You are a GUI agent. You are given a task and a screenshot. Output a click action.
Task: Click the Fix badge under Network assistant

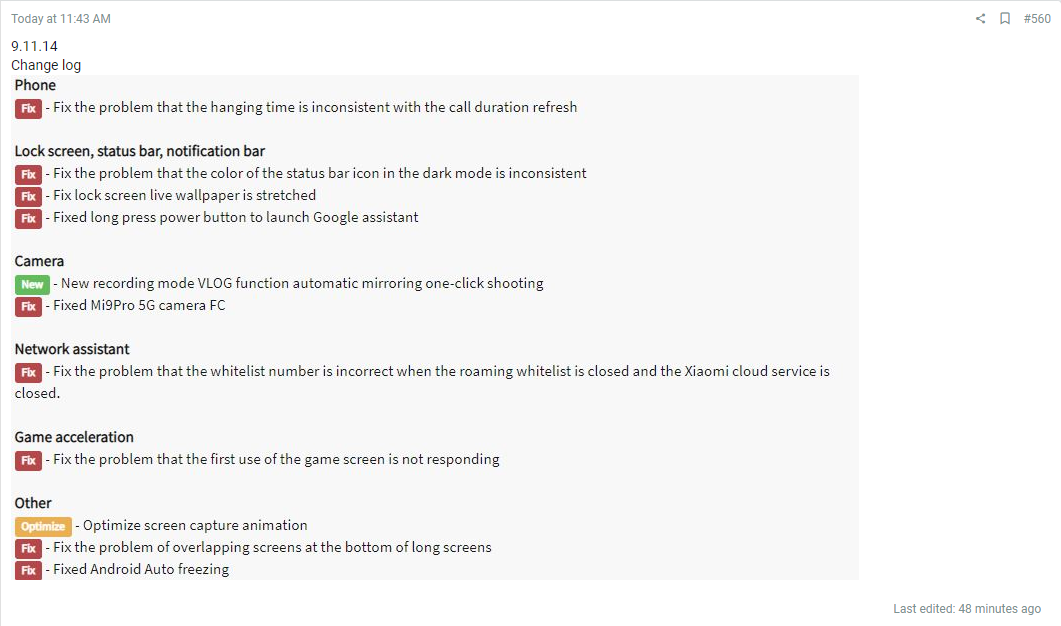click(x=28, y=372)
